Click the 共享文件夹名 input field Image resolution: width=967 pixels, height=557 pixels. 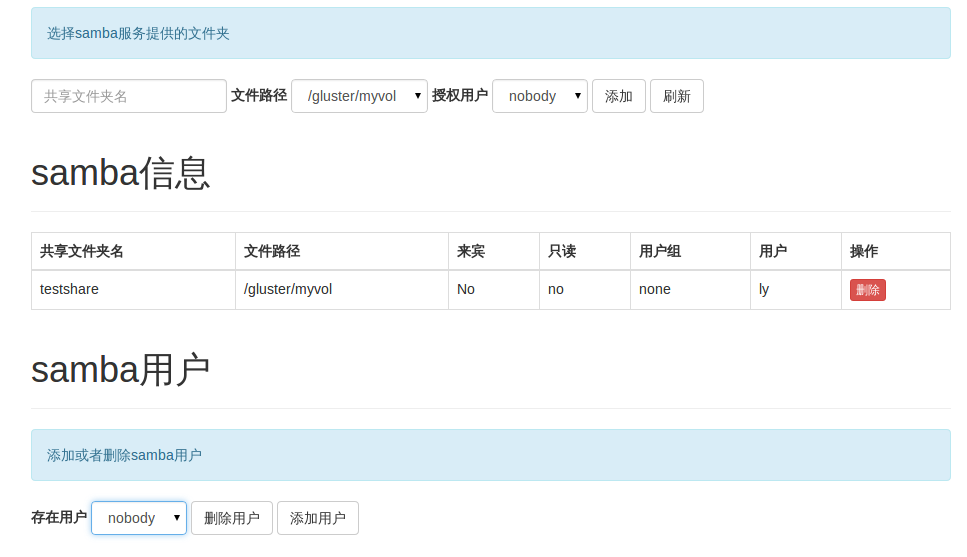pyautogui.click(x=129, y=96)
